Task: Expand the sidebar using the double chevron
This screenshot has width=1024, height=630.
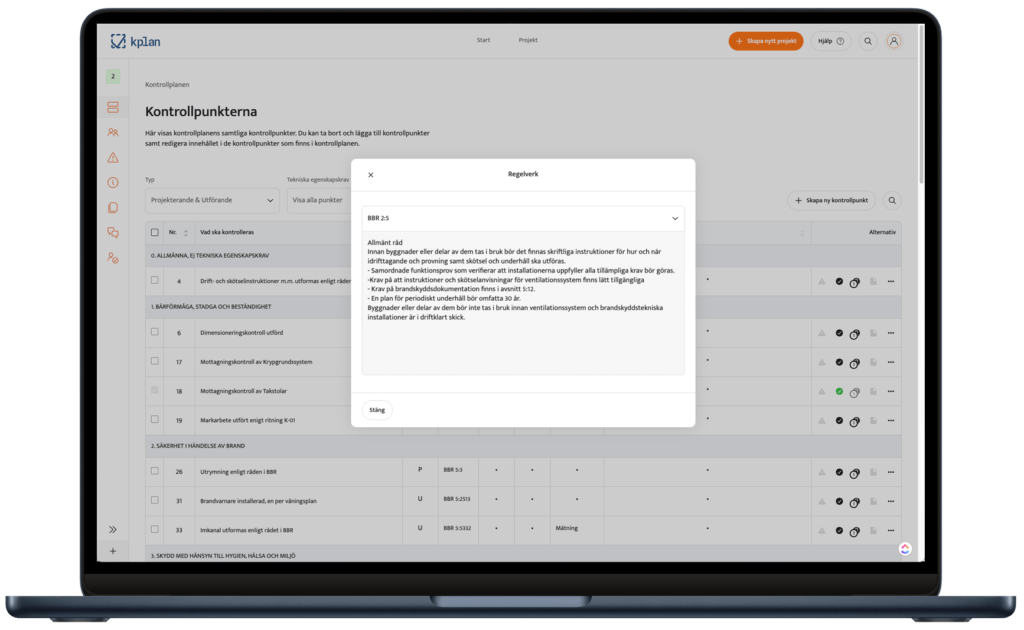Action: (x=113, y=529)
